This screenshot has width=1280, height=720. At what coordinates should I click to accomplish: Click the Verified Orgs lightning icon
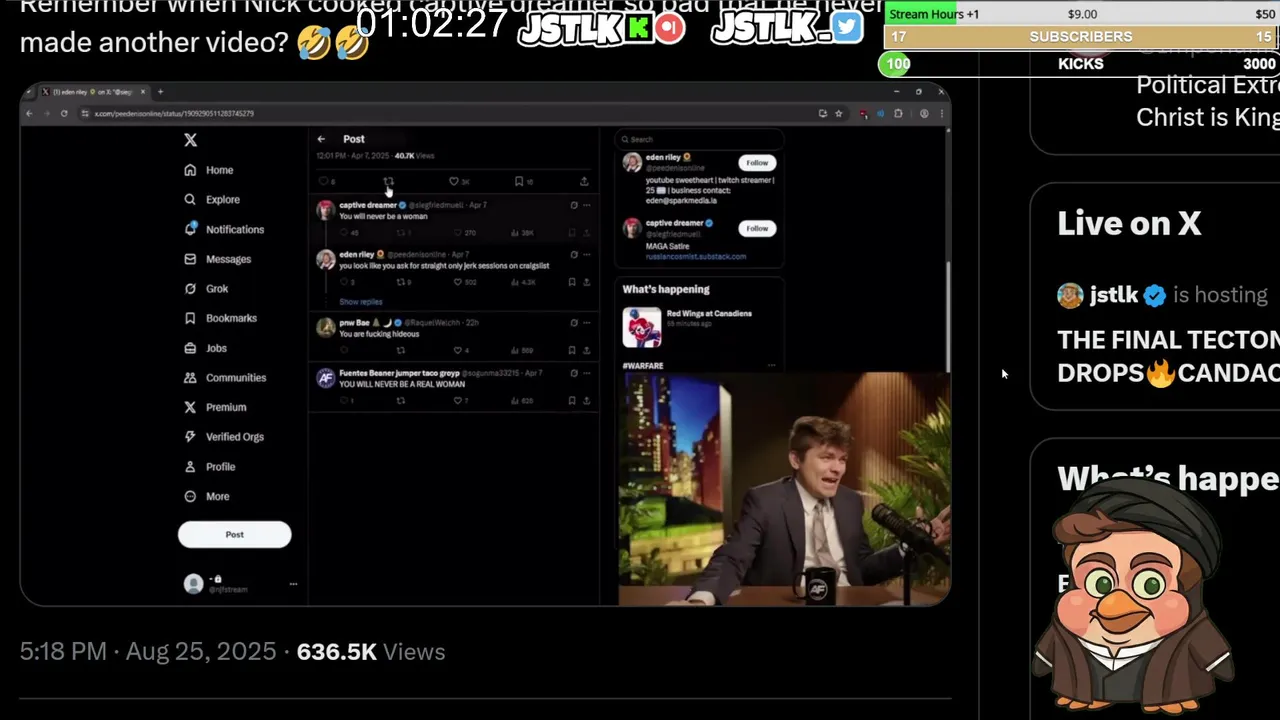tap(190, 437)
